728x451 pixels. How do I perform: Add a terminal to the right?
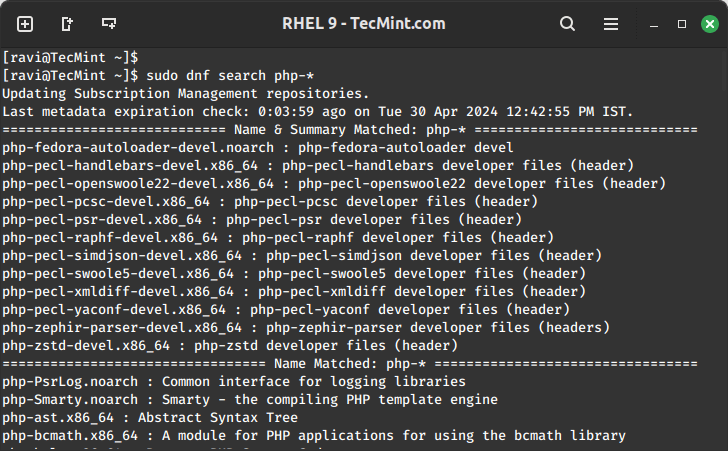[67, 23]
